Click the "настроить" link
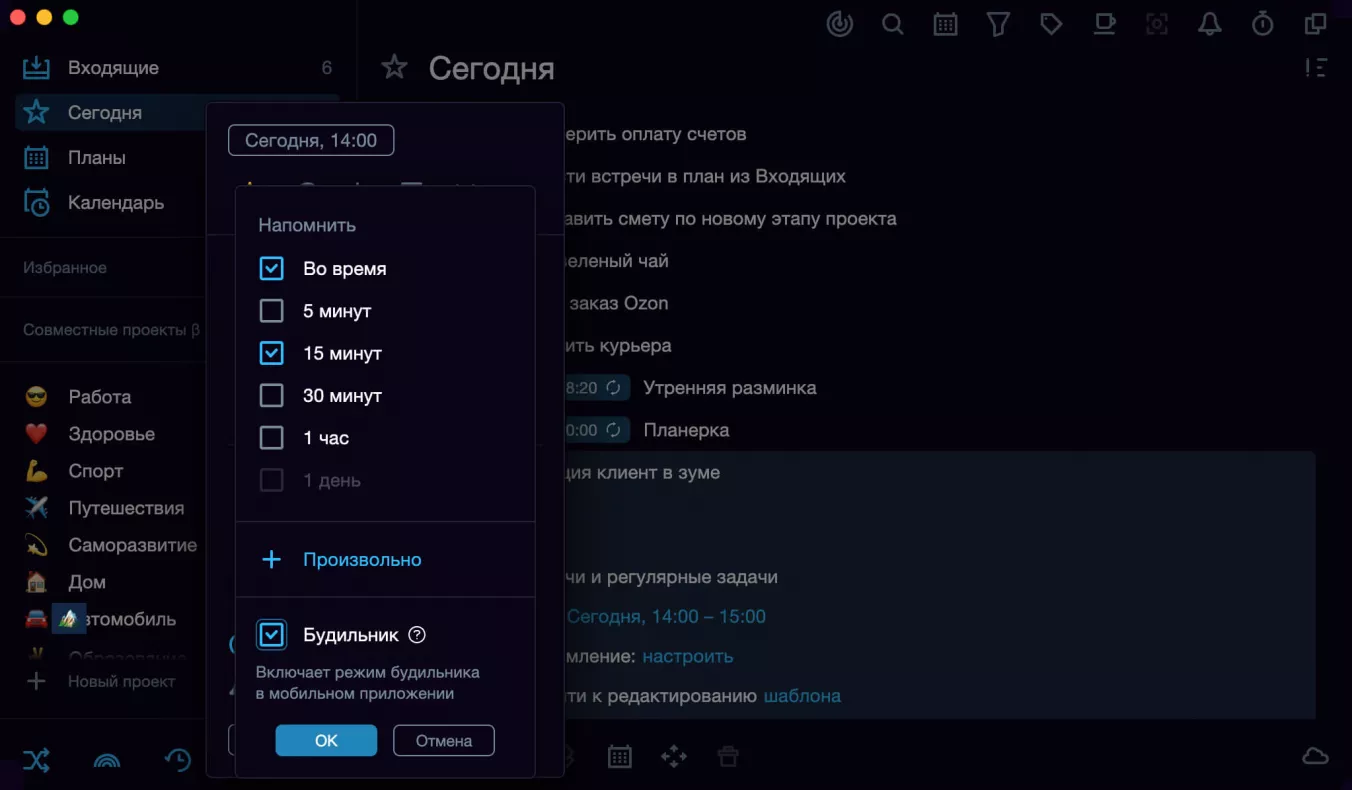This screenshot has height=790, width=1352. click(688, 657)
